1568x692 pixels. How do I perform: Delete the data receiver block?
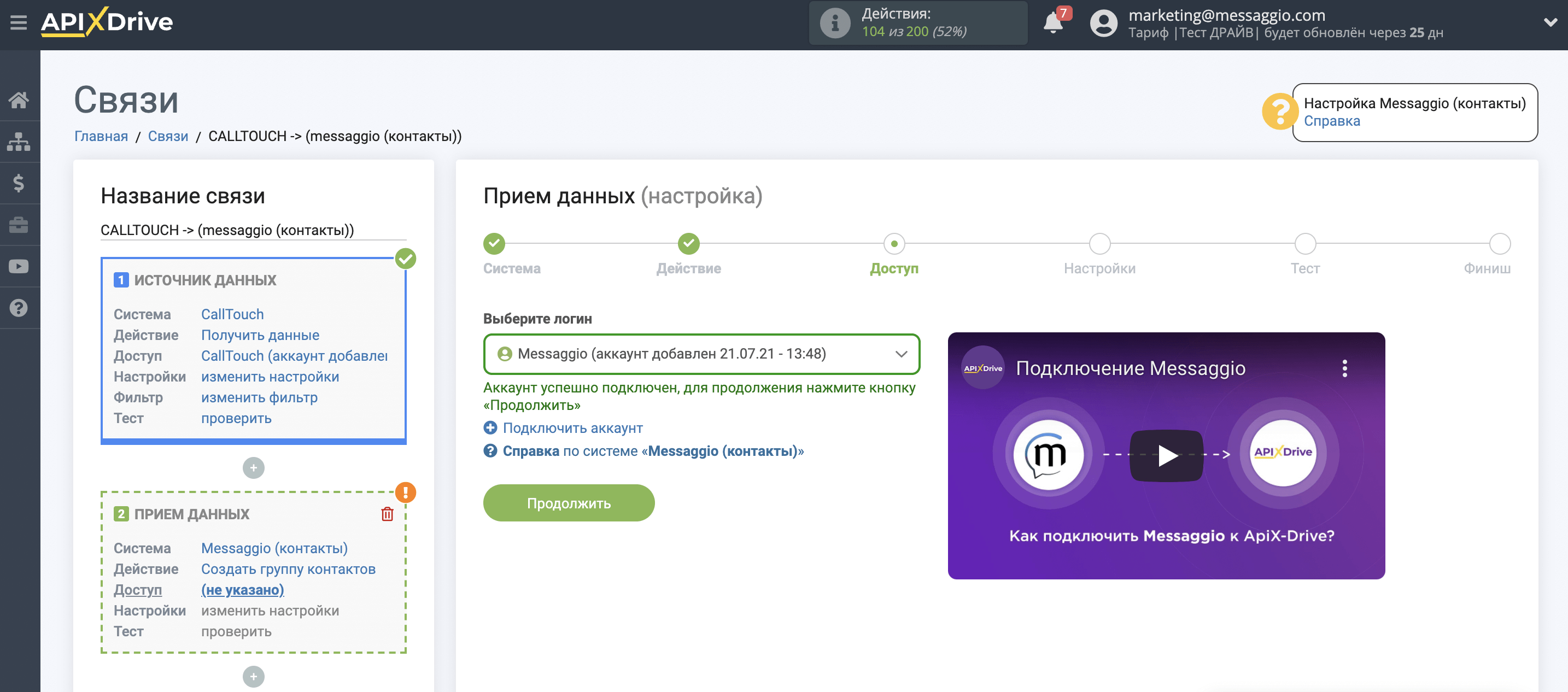pos(387,514)
